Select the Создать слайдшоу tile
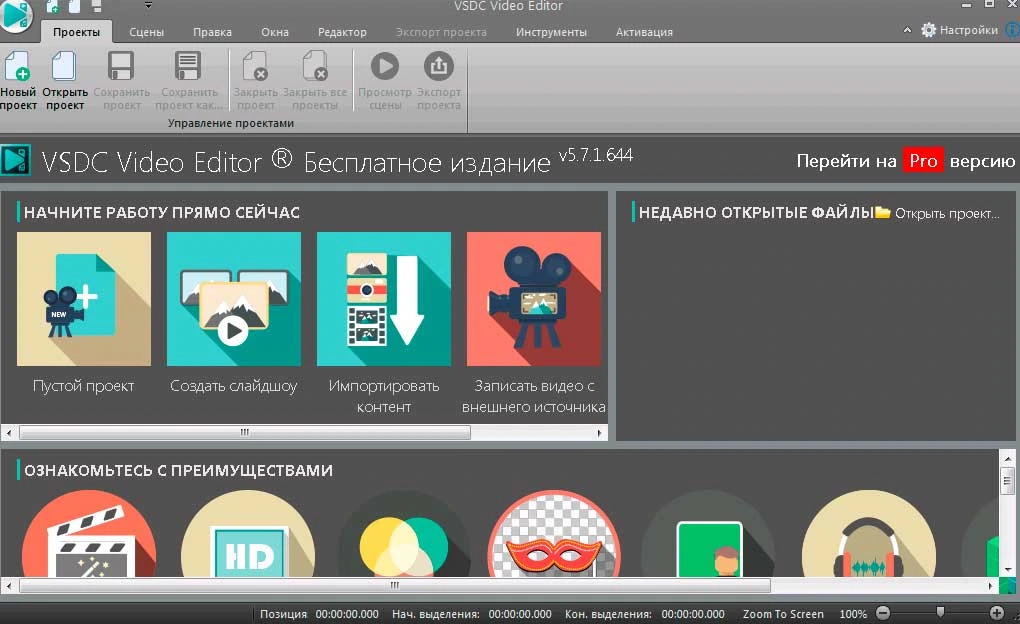 pos(234,313)
